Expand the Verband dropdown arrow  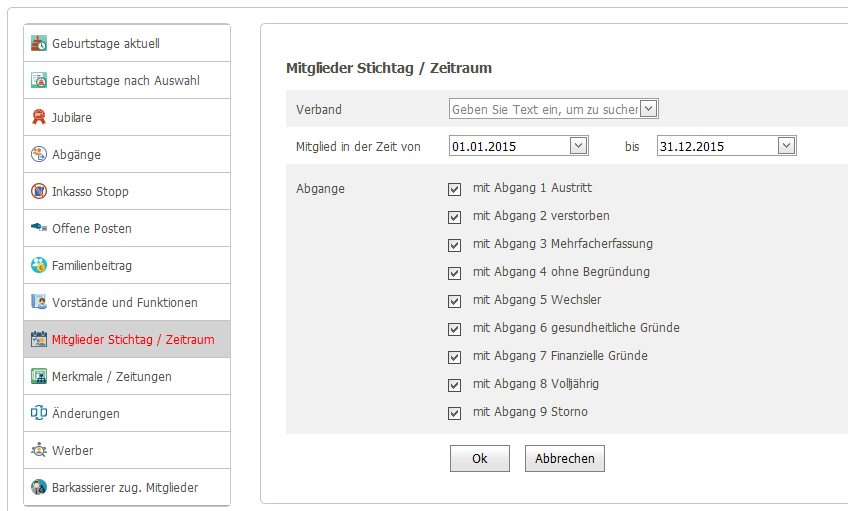(648, 109)
